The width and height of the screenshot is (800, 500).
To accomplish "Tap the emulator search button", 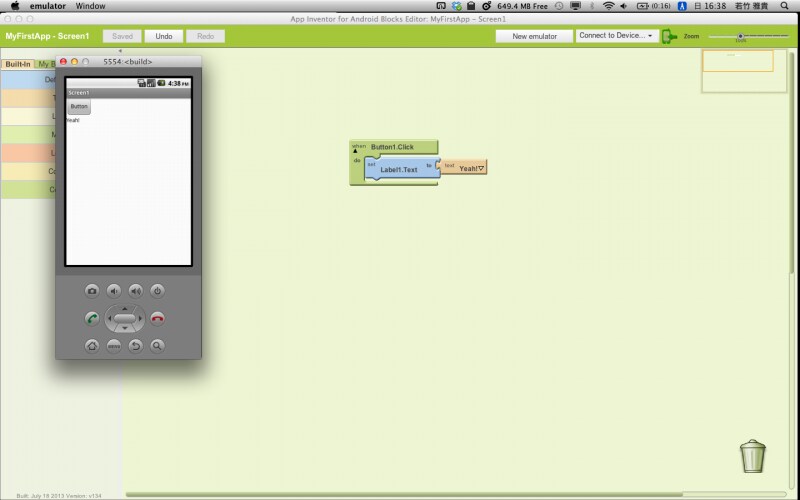I will pyautogui.click(x=157, y=345).
